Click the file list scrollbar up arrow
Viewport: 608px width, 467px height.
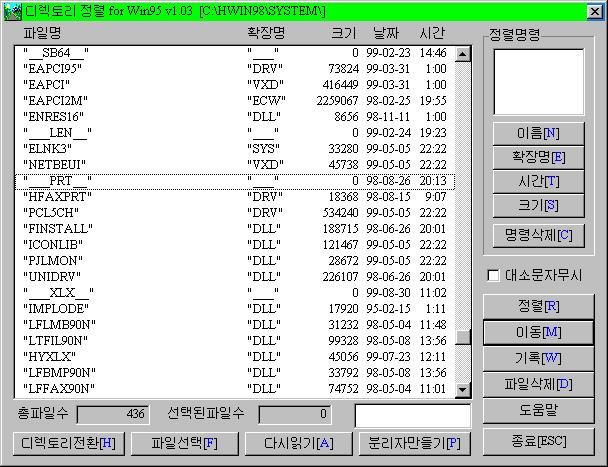pos(463,53)
